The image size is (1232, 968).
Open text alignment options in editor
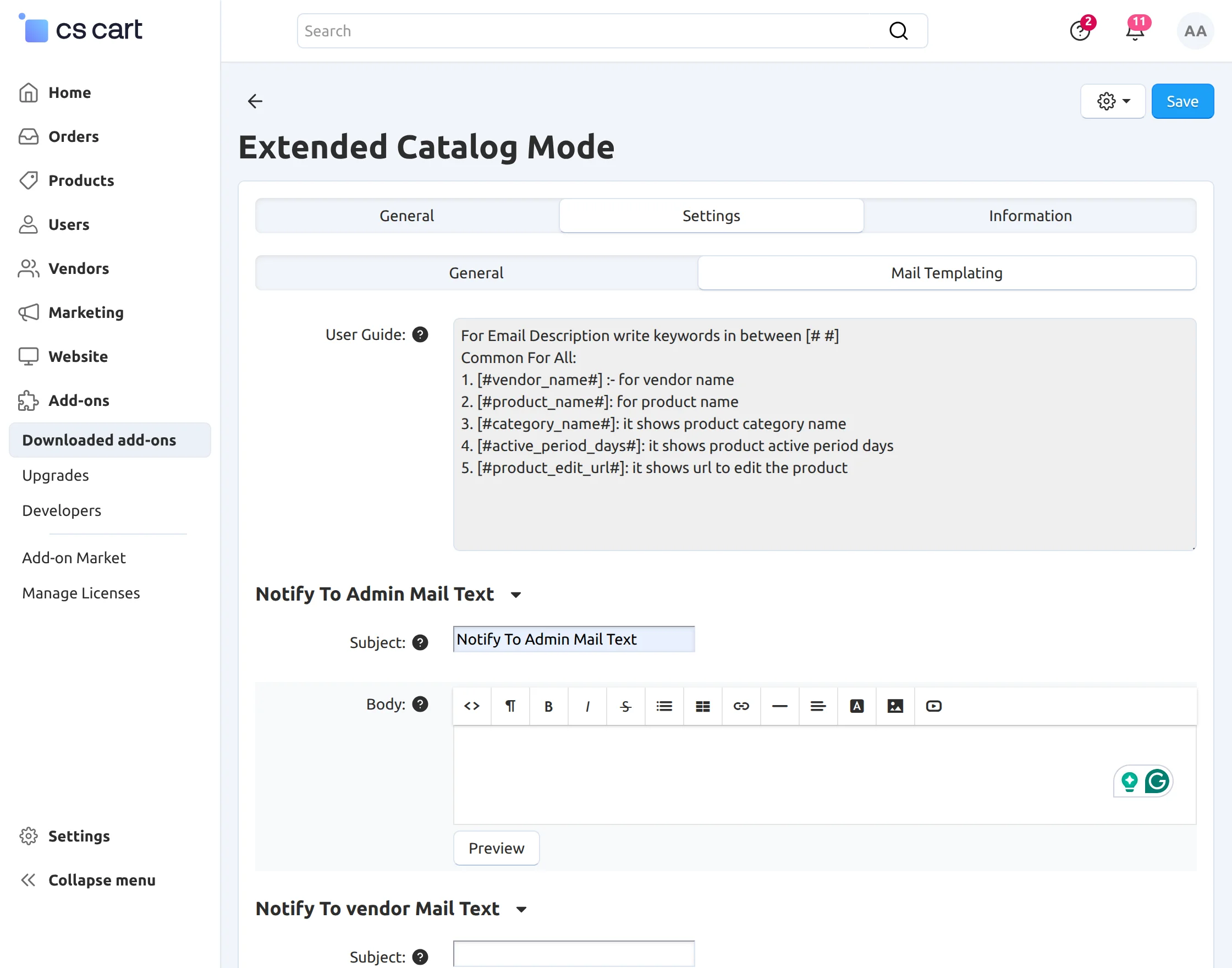click(818, 706)
